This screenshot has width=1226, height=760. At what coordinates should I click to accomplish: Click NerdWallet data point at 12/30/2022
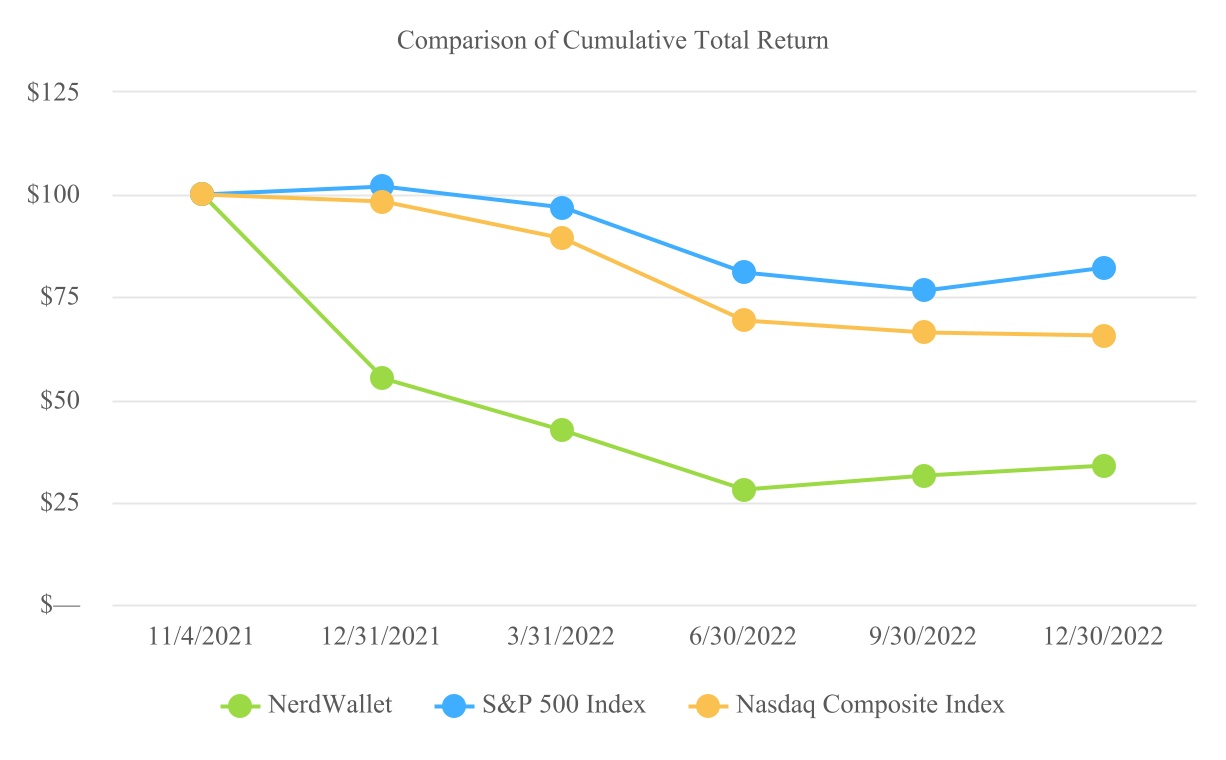point(1104,466)
